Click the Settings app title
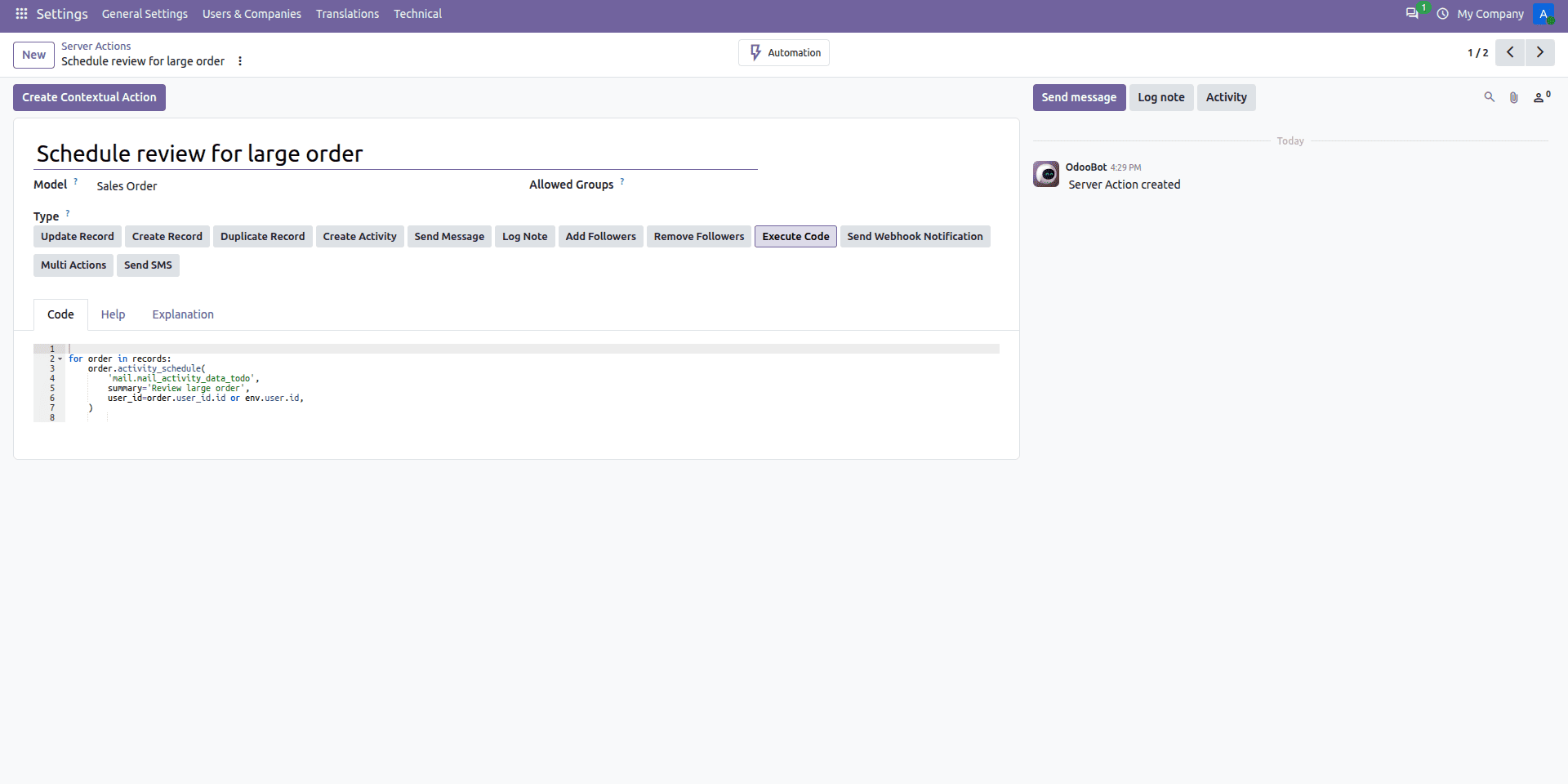Viewport: 1568px width, 784px height. (x=62, y=14)
